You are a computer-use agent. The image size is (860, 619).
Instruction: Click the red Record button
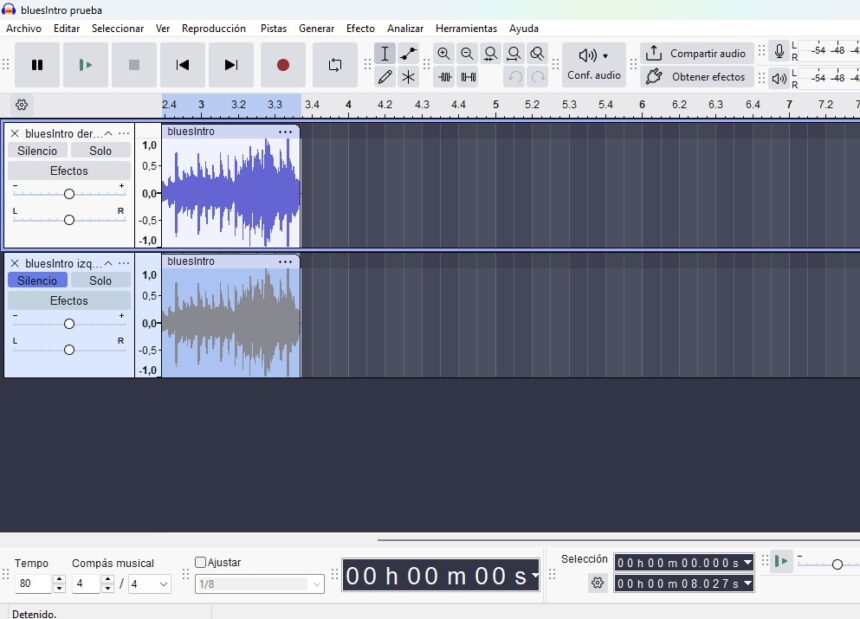click(283, 65)
